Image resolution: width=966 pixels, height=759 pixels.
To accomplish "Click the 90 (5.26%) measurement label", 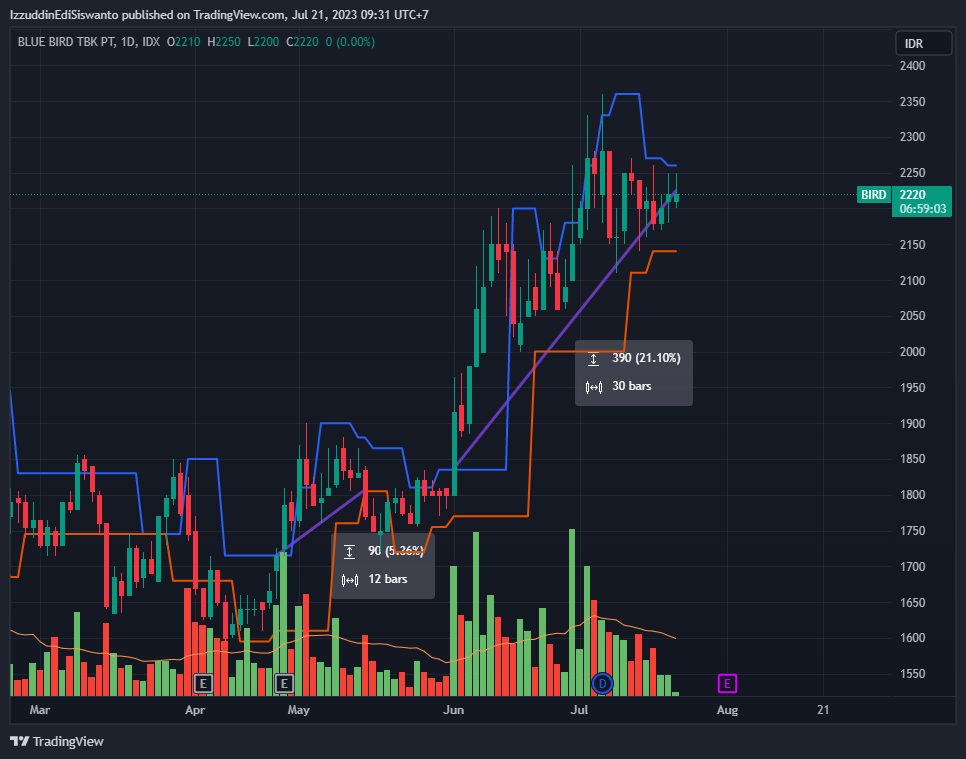I will (396, 551).
